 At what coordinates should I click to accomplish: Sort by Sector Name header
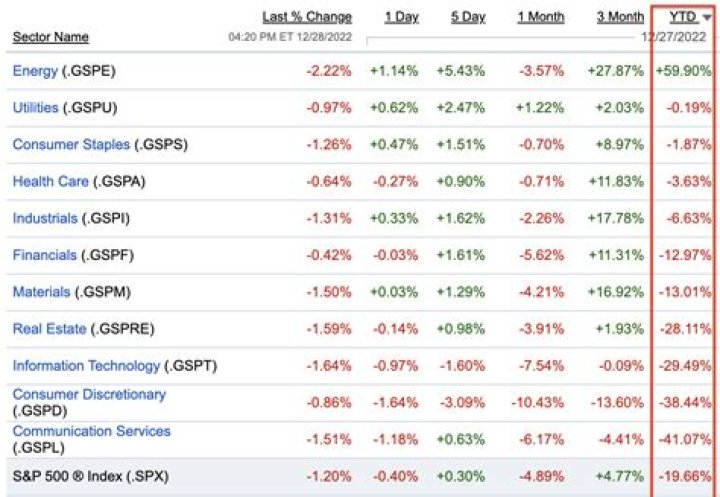[x=50, y=37]
